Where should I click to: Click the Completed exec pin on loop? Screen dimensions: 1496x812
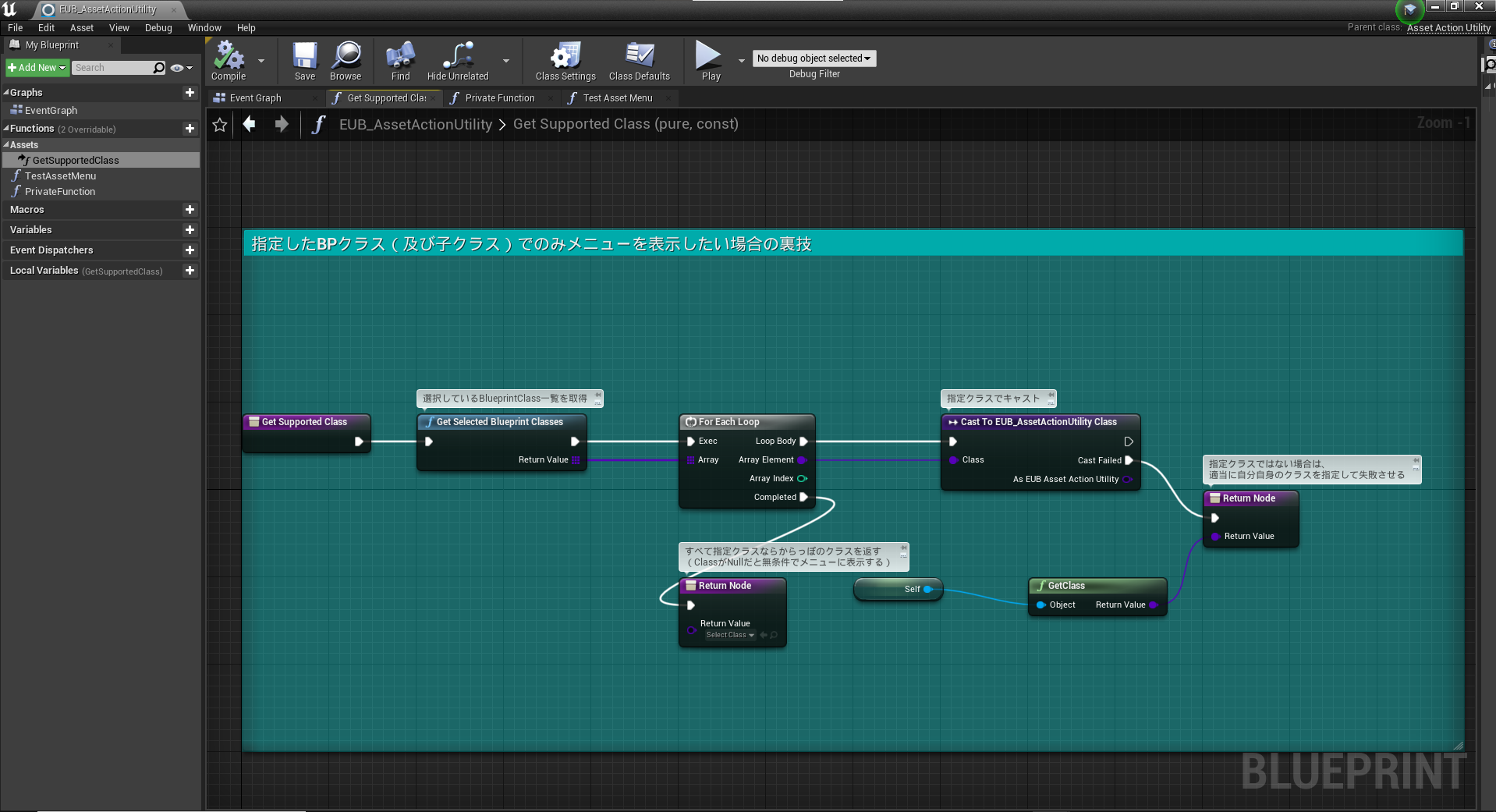(803, 497)
